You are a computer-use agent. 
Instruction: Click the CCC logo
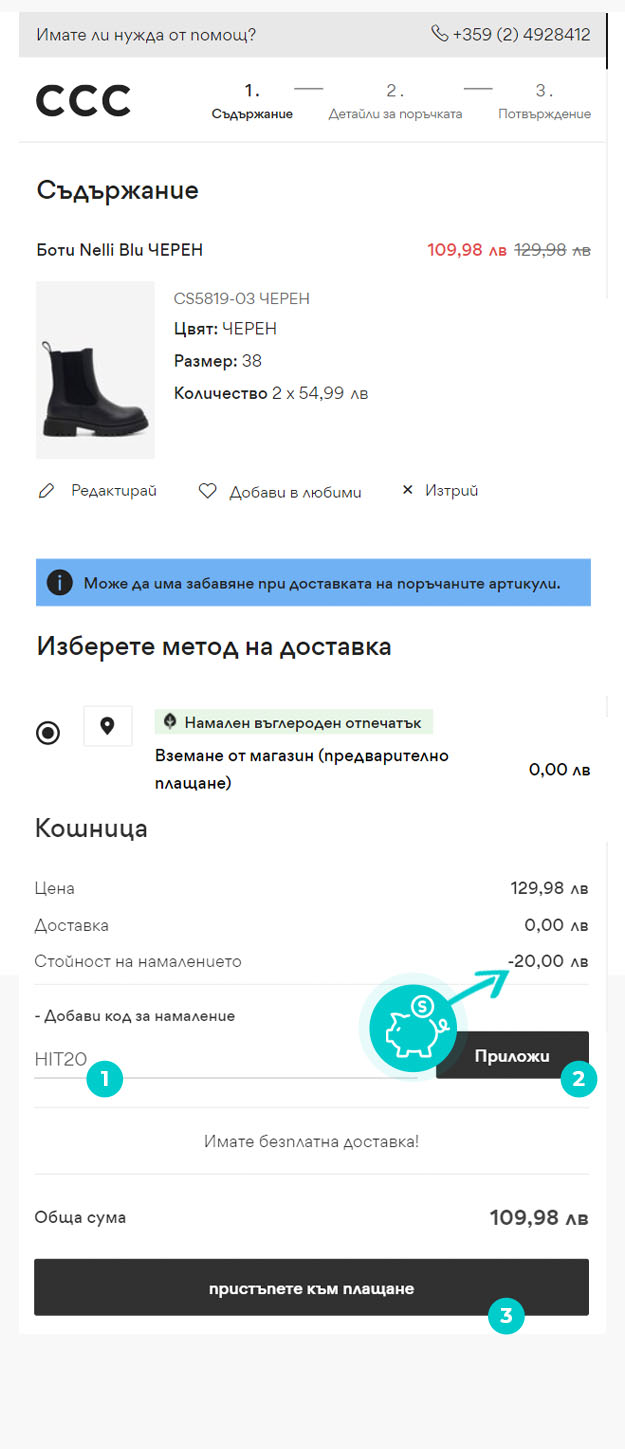click(x=83, y=100)
